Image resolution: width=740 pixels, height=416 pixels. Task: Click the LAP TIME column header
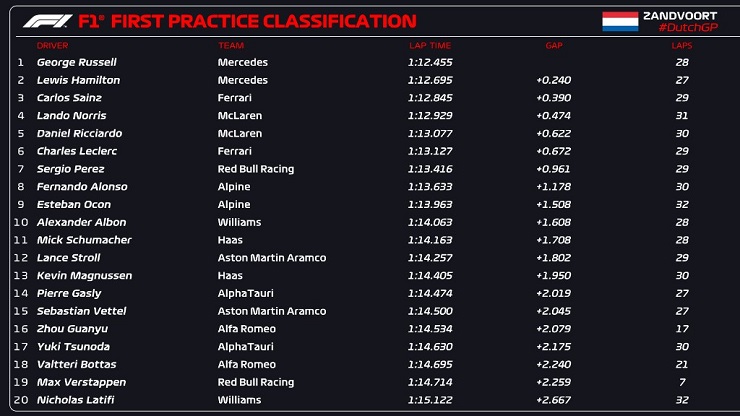coord(430,45)
